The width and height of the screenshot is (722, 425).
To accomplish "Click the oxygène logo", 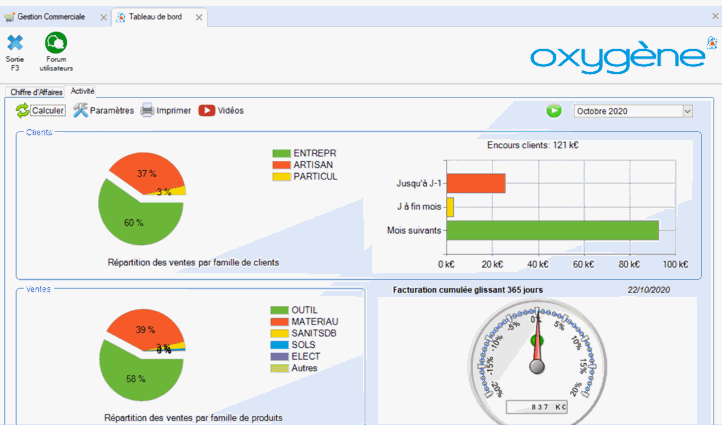I will tap(622, 56).
